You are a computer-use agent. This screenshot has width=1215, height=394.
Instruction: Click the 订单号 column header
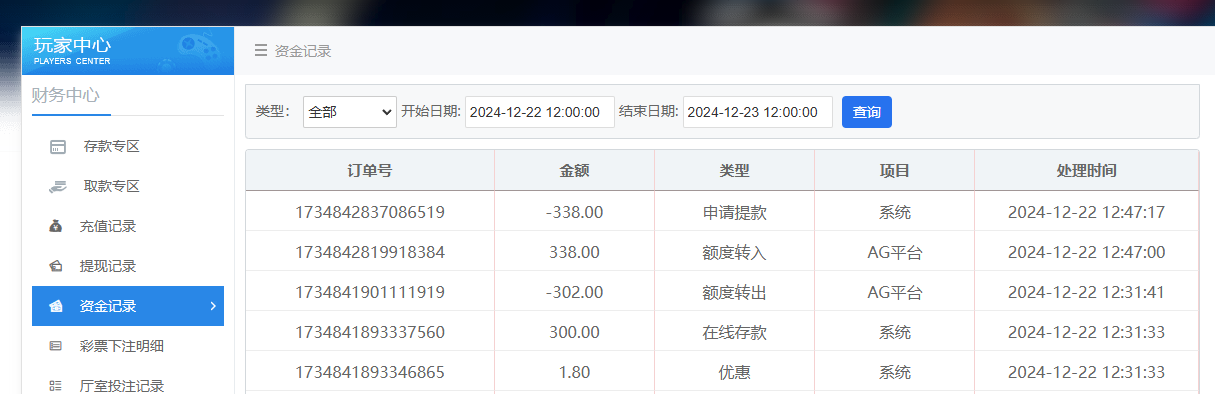coord(370,171)
